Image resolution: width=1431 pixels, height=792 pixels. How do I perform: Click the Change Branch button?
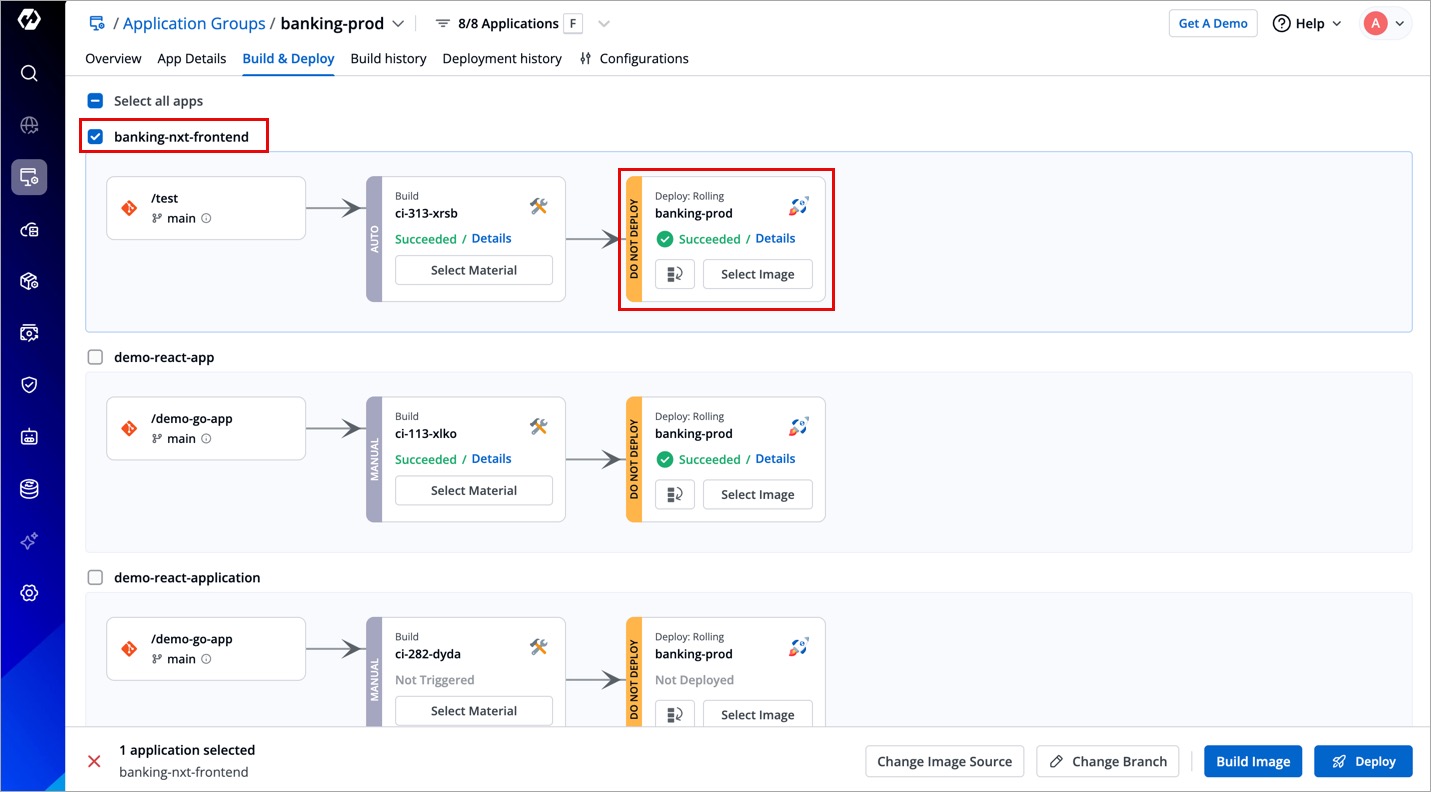tap(1108, 761)
